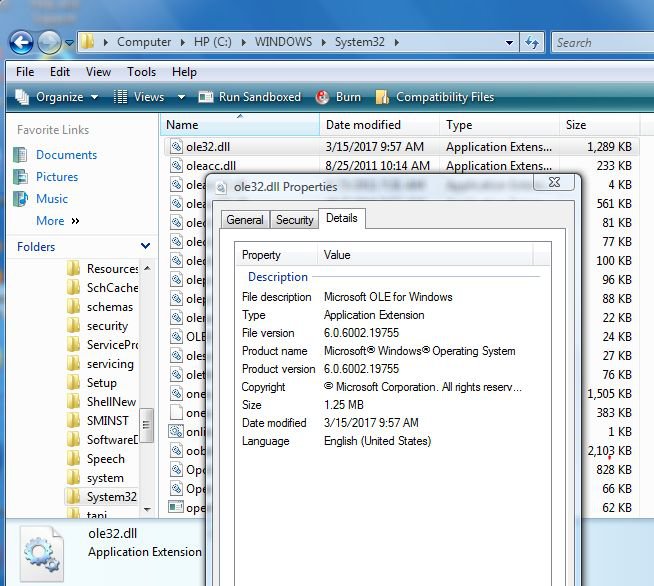Click the Property column header
Image resolution: width=654 pixels, height=586 pixels.
276,254
